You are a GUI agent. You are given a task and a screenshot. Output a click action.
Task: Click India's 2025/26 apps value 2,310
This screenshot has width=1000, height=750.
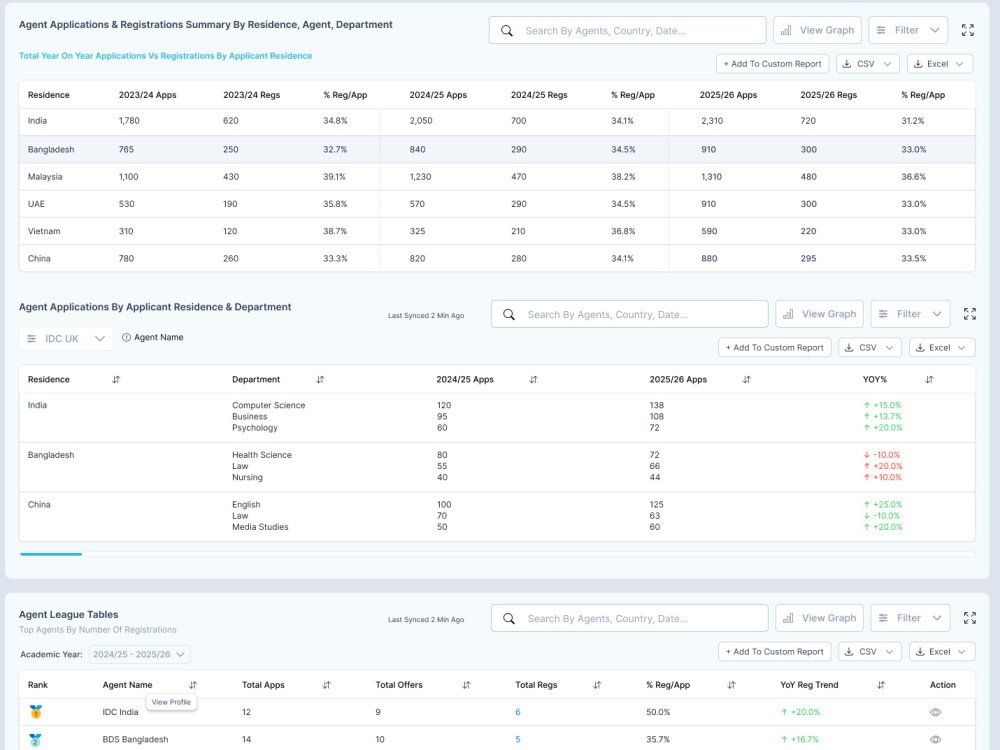[712, 121]
